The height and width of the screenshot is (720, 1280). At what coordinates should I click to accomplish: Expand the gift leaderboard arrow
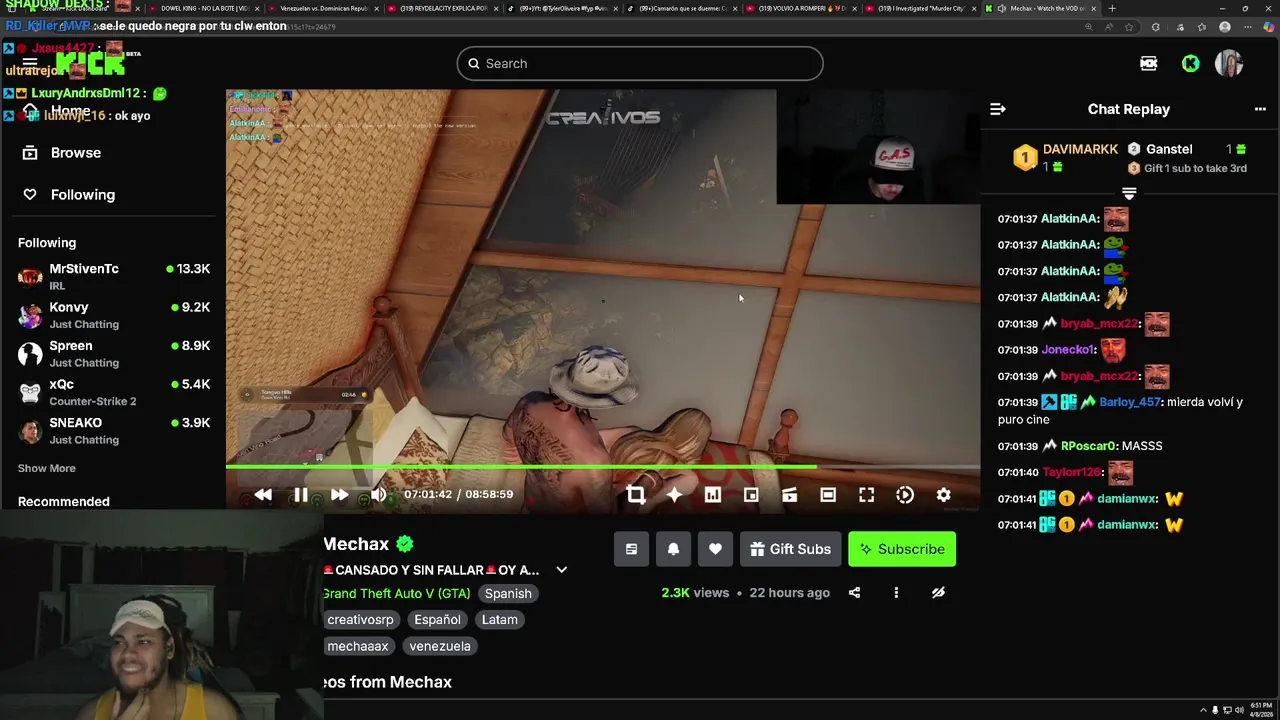1129,193
